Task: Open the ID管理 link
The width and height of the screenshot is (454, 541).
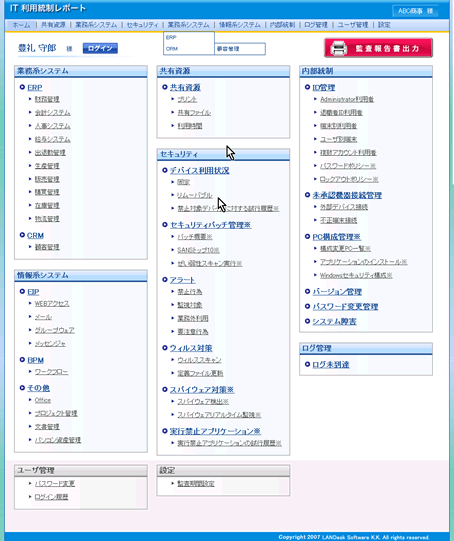Action: click(x=324, y=88)
